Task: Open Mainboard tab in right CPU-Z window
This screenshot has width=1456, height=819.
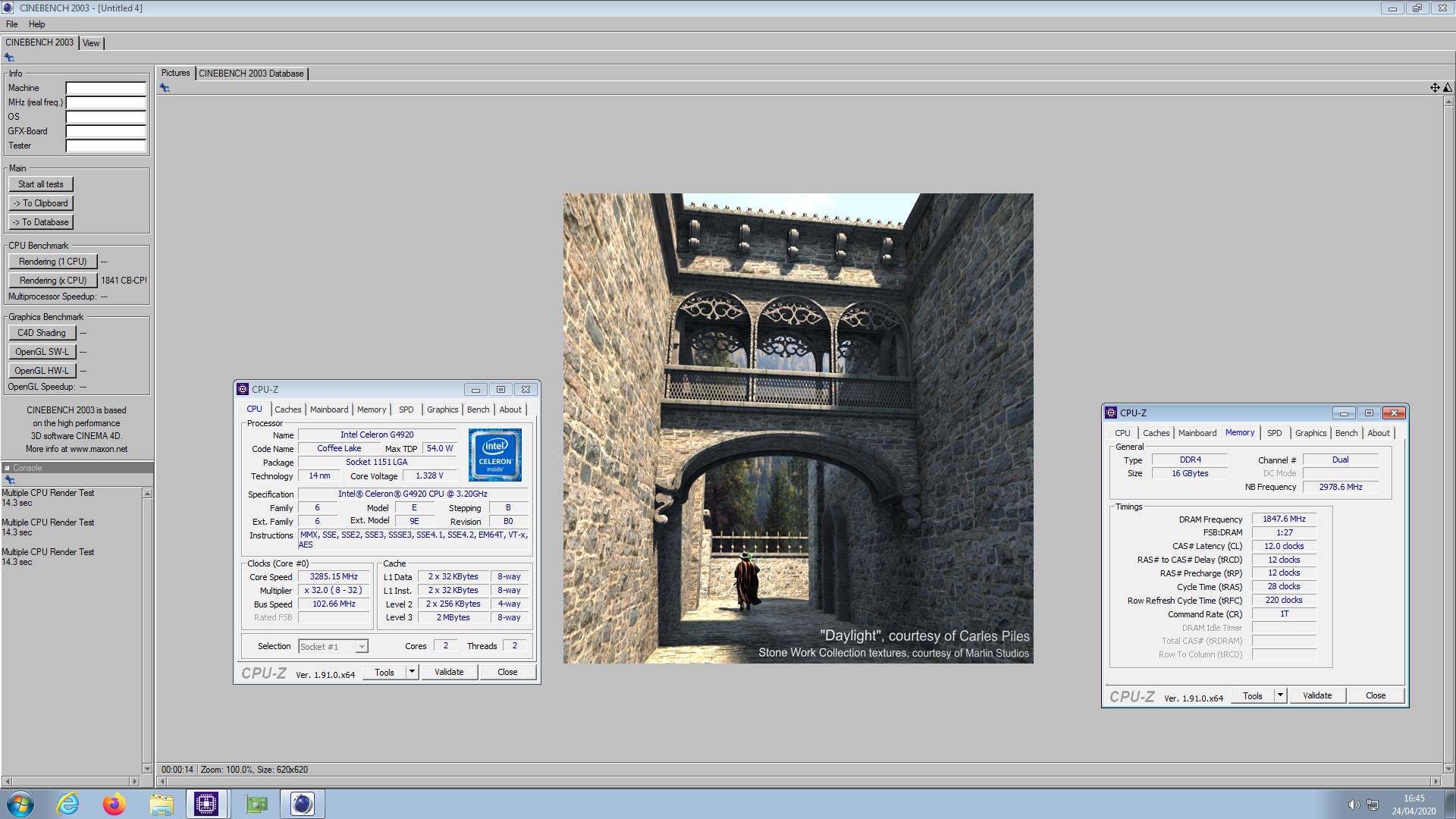Action: [1197, 433]
